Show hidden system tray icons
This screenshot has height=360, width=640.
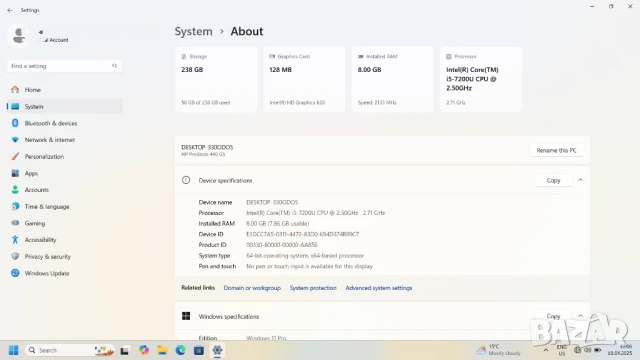point(546,350)
